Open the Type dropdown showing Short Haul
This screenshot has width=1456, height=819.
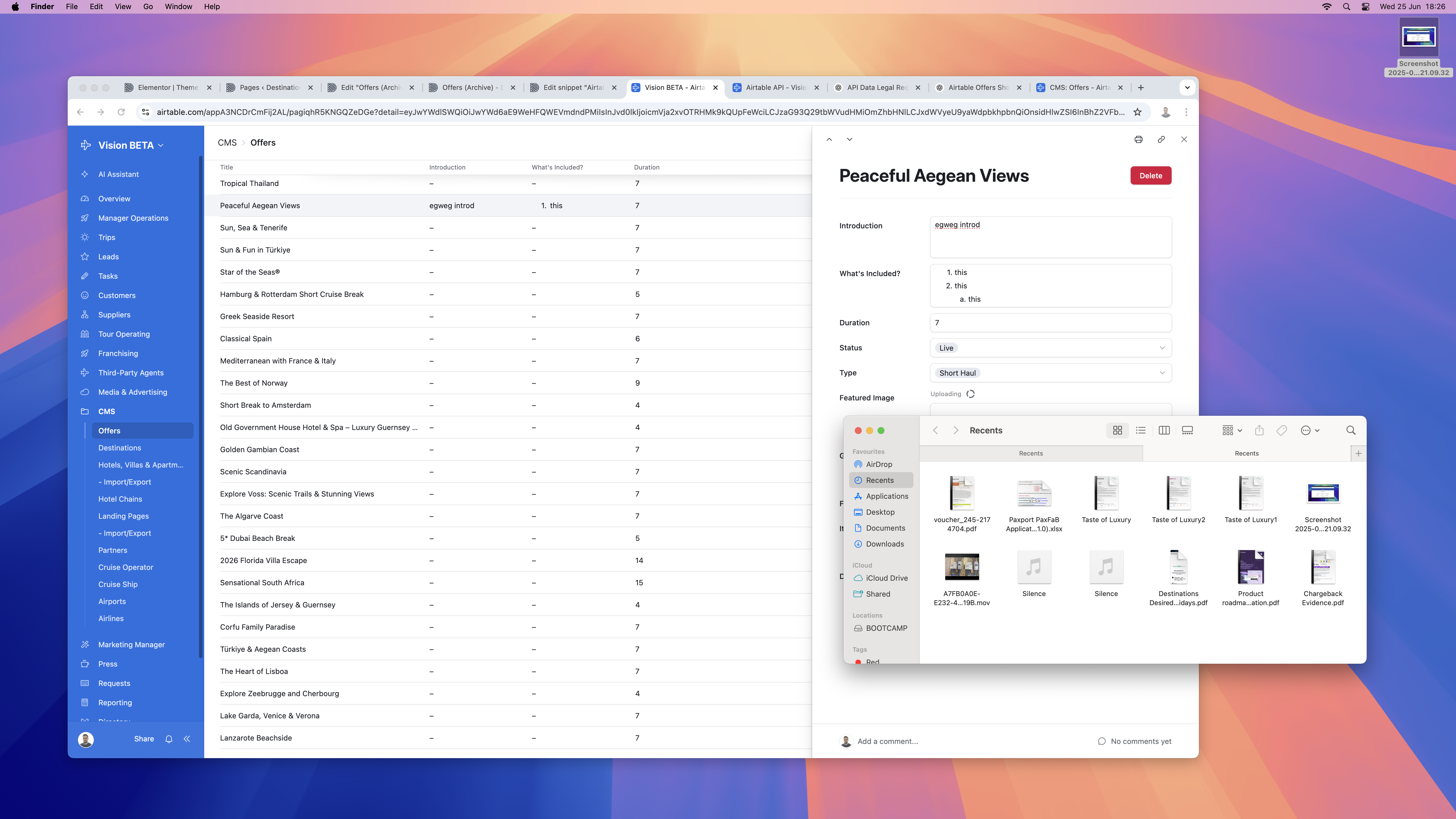point(1050,373)
